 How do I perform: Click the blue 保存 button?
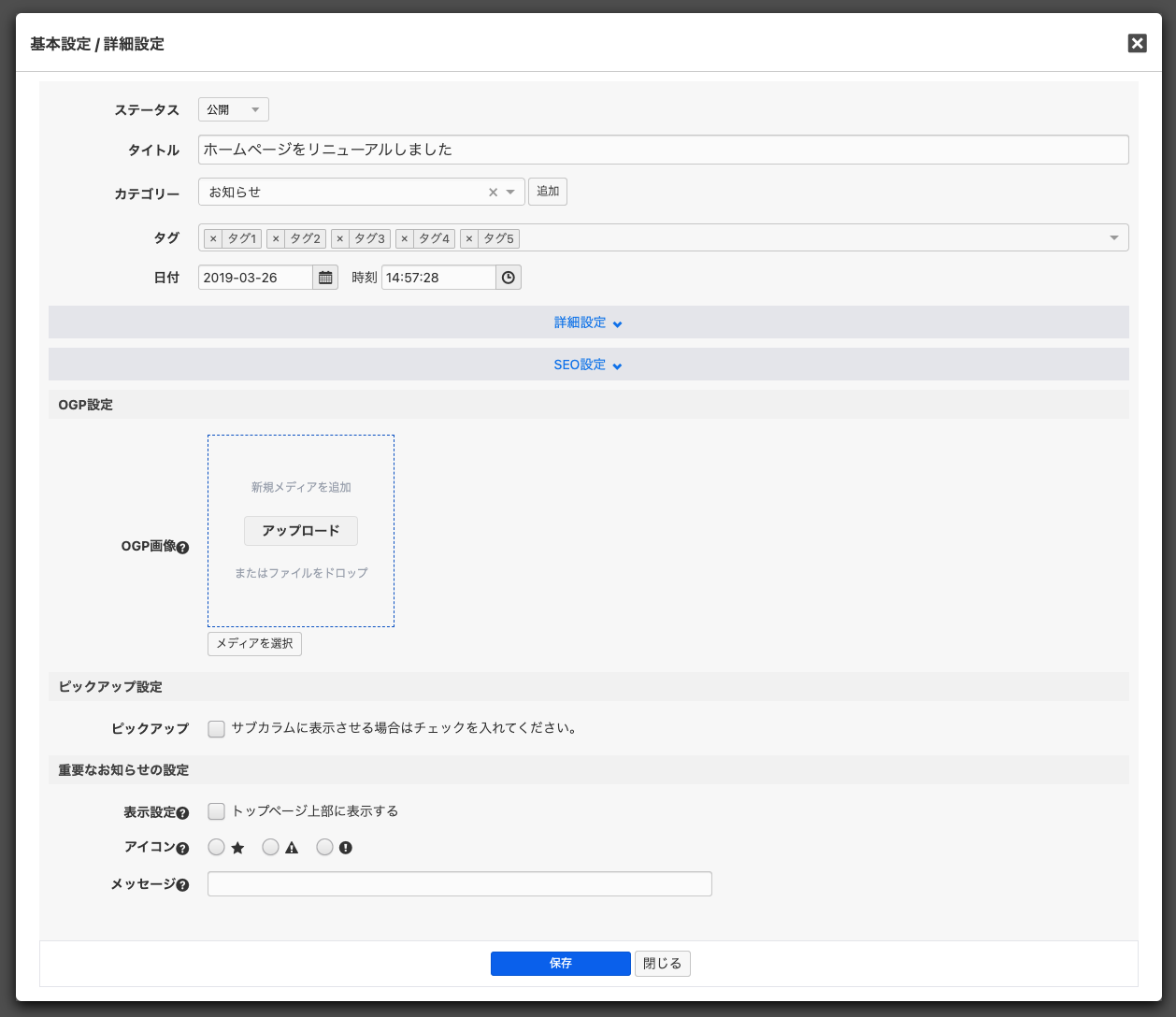pos(561,964)
